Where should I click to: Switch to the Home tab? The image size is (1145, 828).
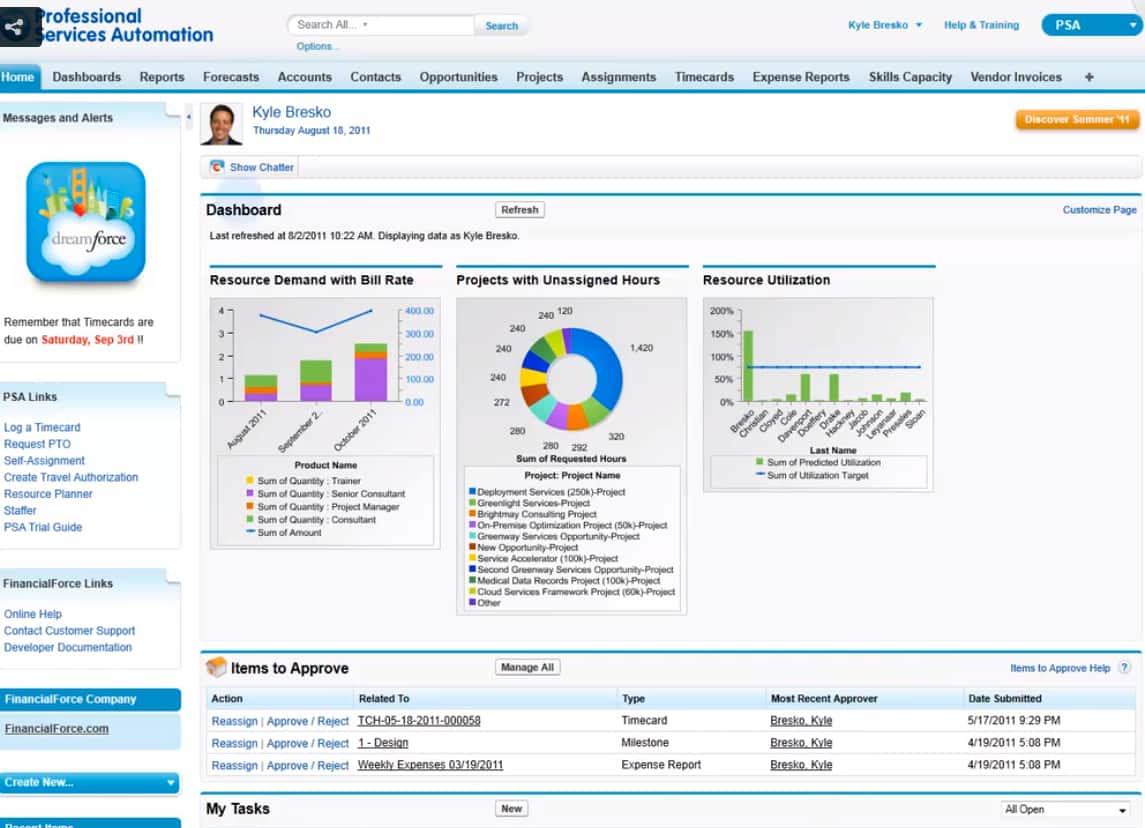click(18, 77)
